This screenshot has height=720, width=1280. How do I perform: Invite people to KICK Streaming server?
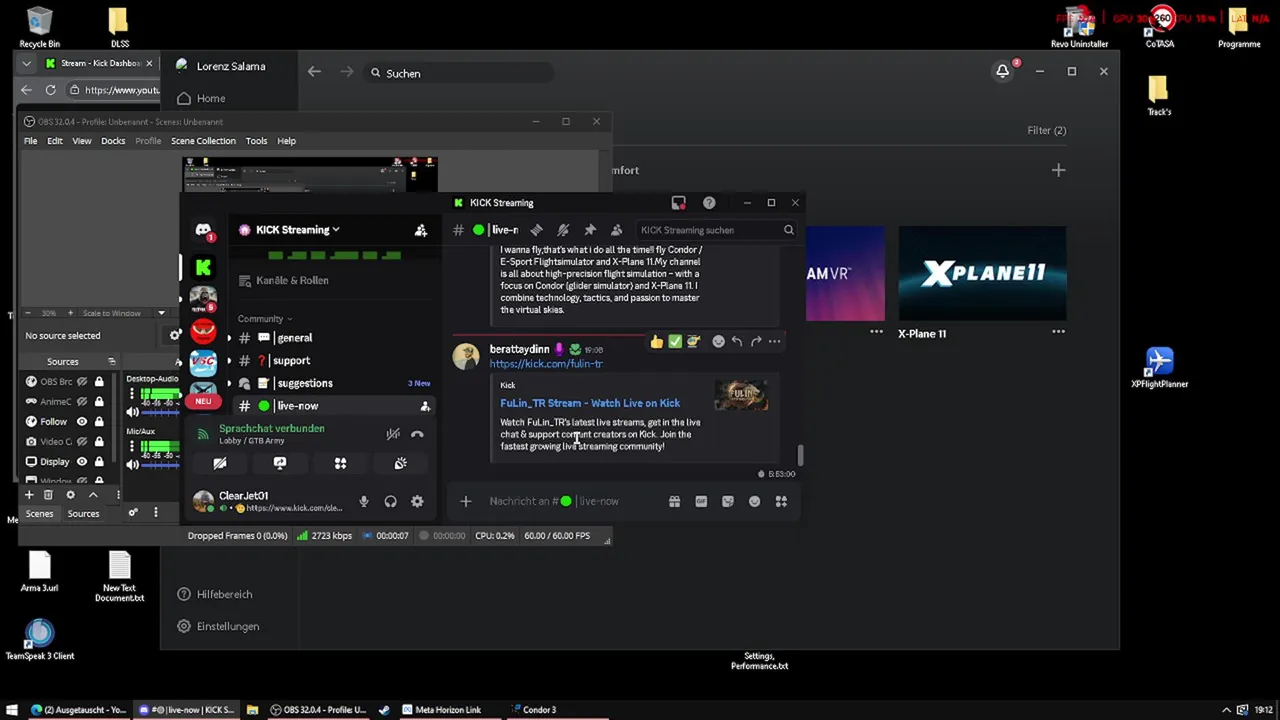pyautogui.click(x=421, y=230)
